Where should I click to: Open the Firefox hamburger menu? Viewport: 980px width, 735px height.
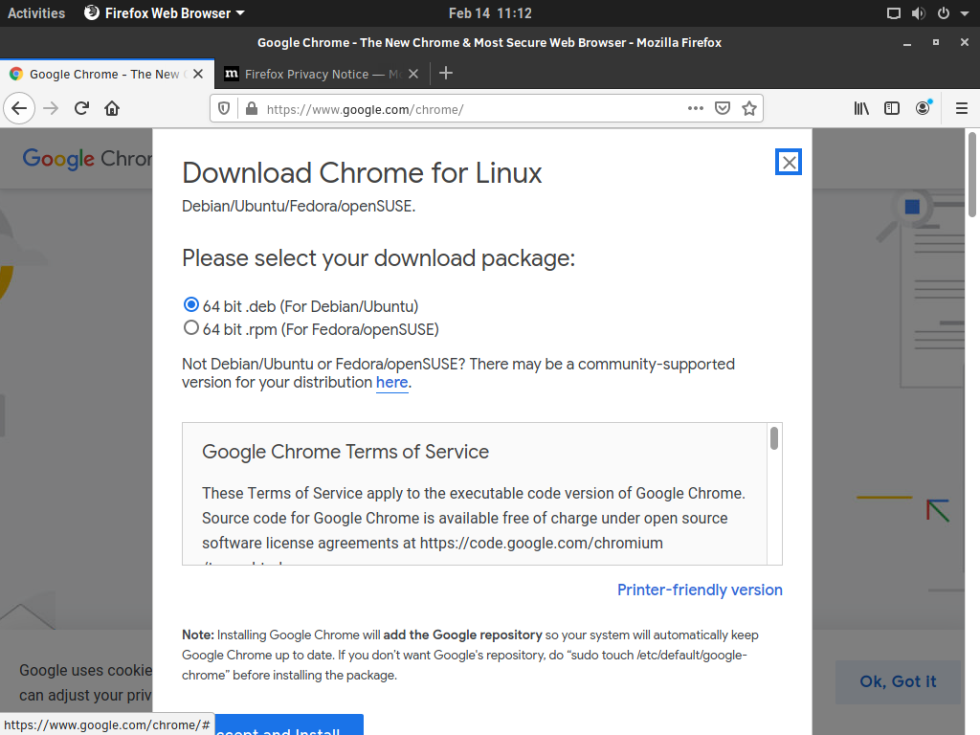961,108
